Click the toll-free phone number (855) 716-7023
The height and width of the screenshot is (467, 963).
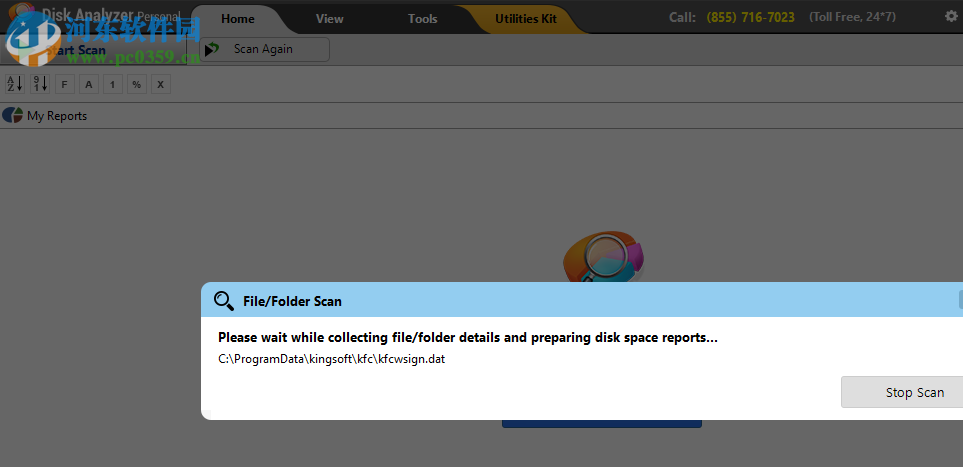point(751,17)
